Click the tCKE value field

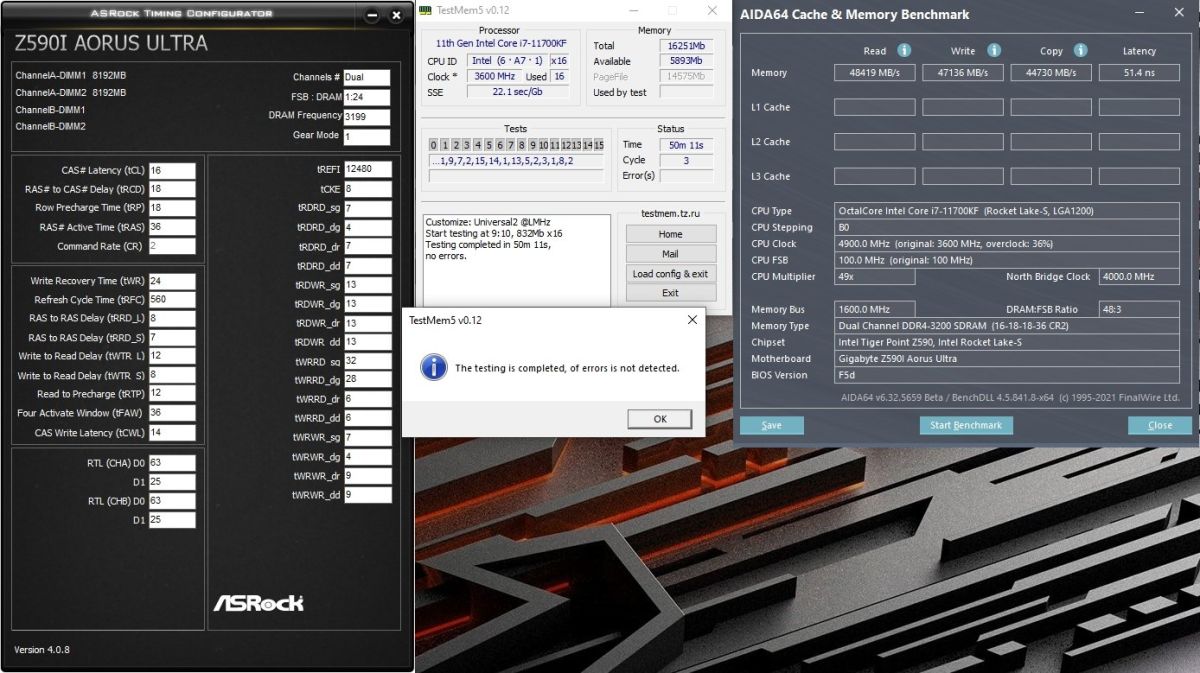click(368, 188)
